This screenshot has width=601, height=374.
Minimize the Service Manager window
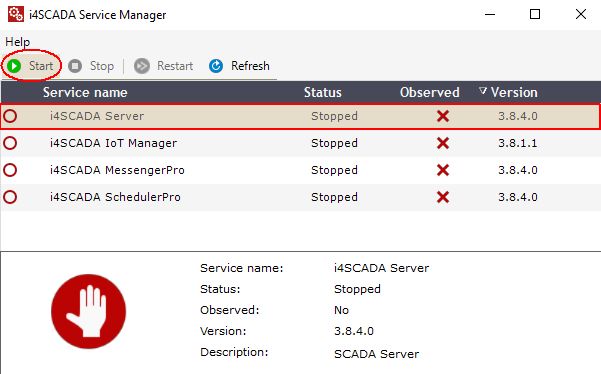pyautogui.click(x=490, y=15)
